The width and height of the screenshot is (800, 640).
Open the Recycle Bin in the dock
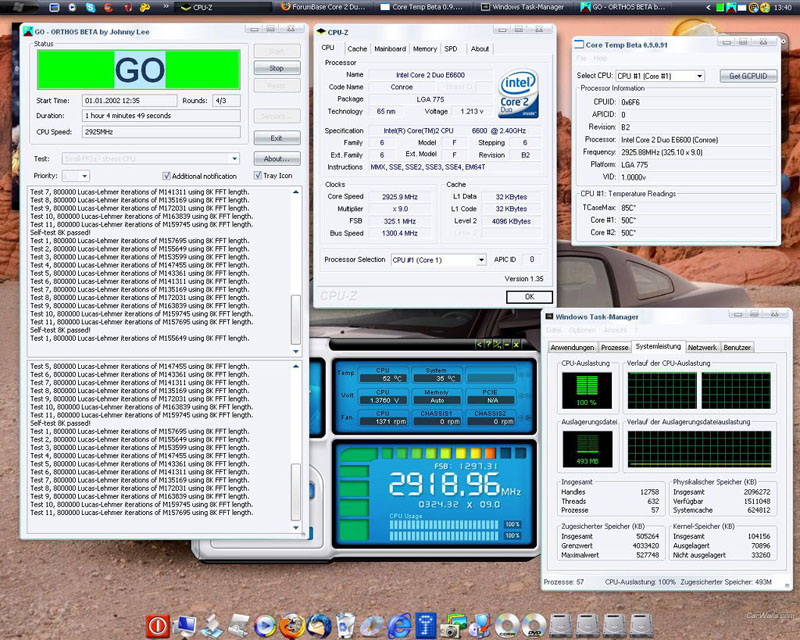(x=345, y=625)
